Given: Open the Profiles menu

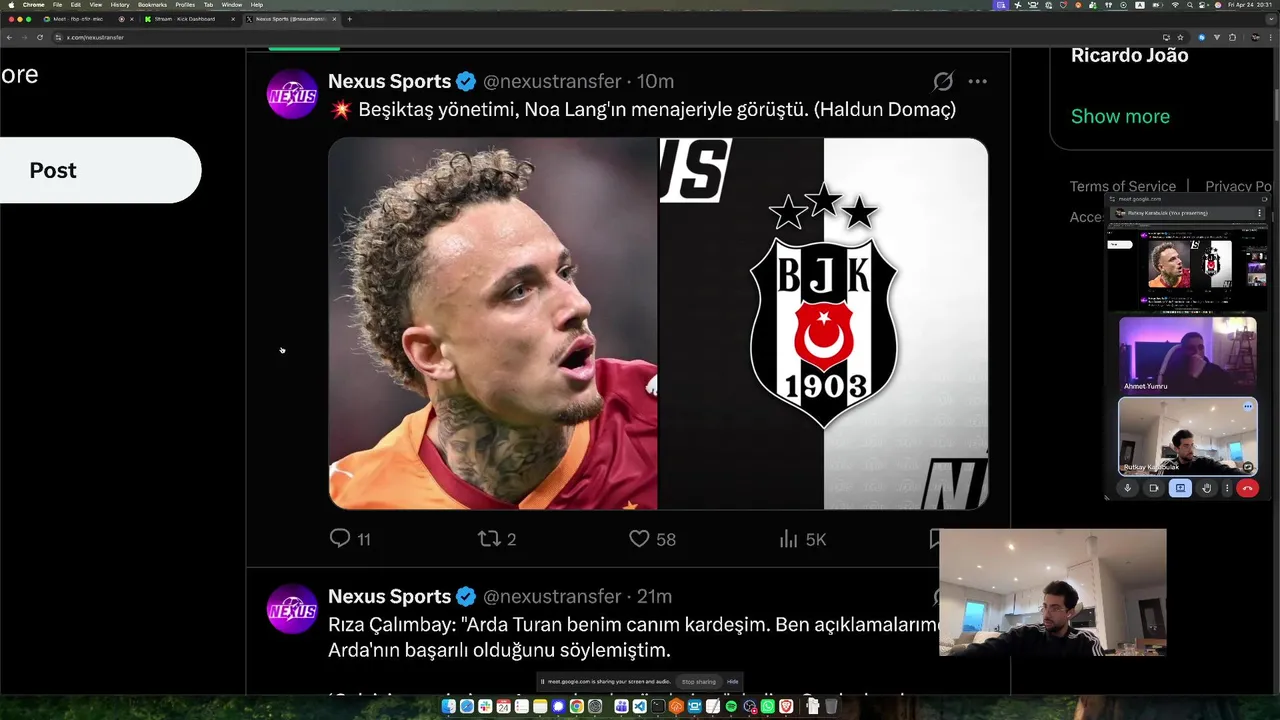Looking at the screenshot, I should (x=185, y=5).
